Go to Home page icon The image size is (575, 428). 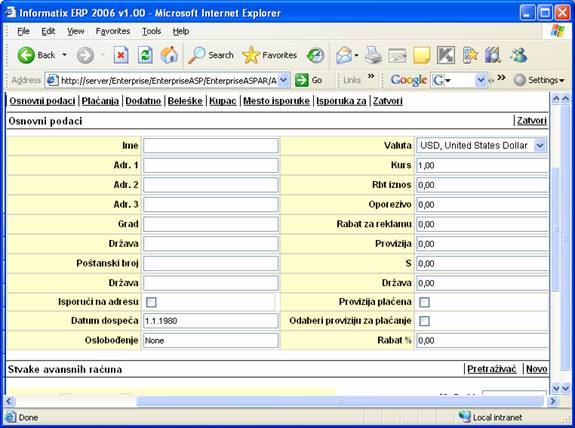[169, 55]
